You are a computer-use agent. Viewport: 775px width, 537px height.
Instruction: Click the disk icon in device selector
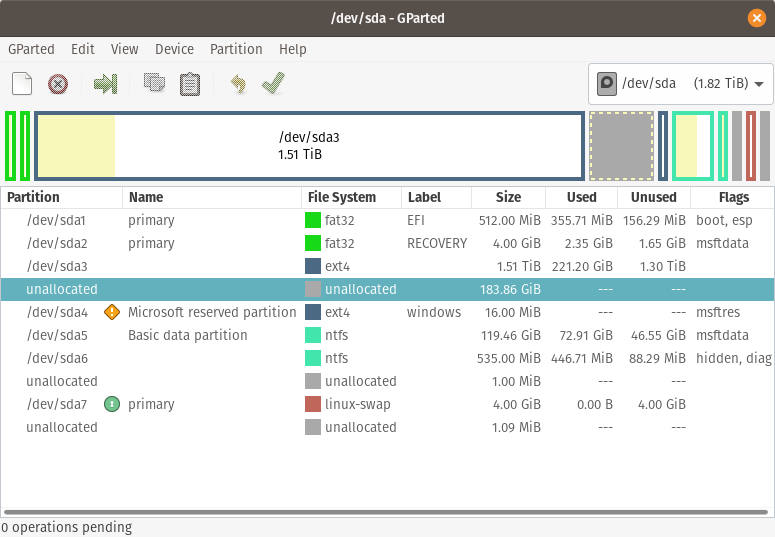(606, 84)
